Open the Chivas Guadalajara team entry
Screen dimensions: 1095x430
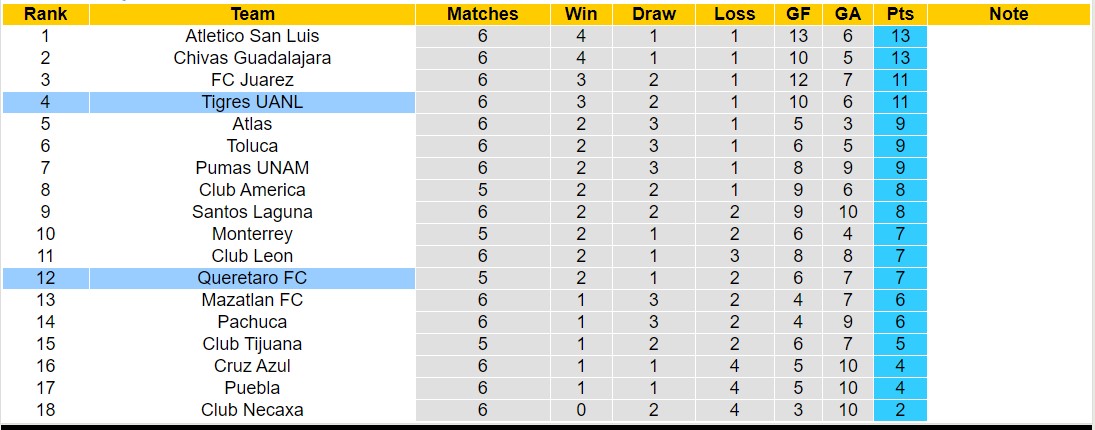[252, 58]
